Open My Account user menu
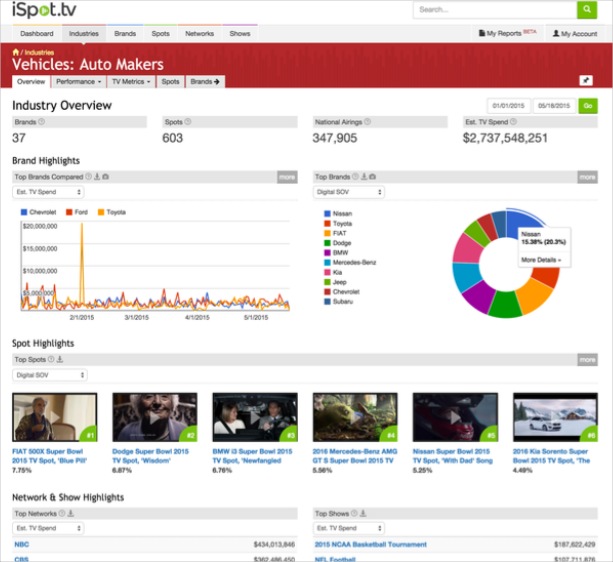The width and height of the screenshot is (613, 562). click(575, 34)
